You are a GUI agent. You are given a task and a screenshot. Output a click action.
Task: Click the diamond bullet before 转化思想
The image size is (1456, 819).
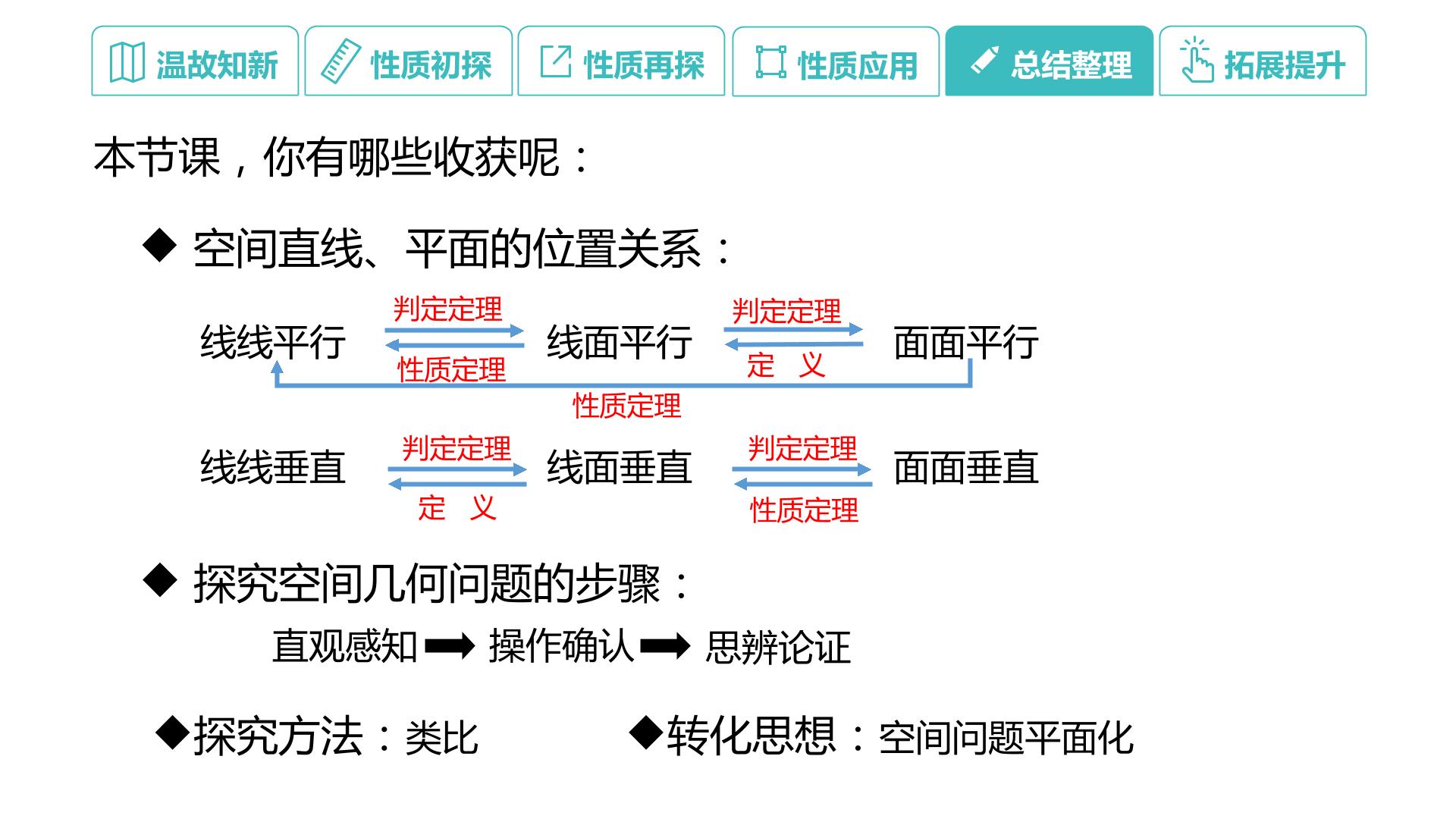tap(646, 733)
